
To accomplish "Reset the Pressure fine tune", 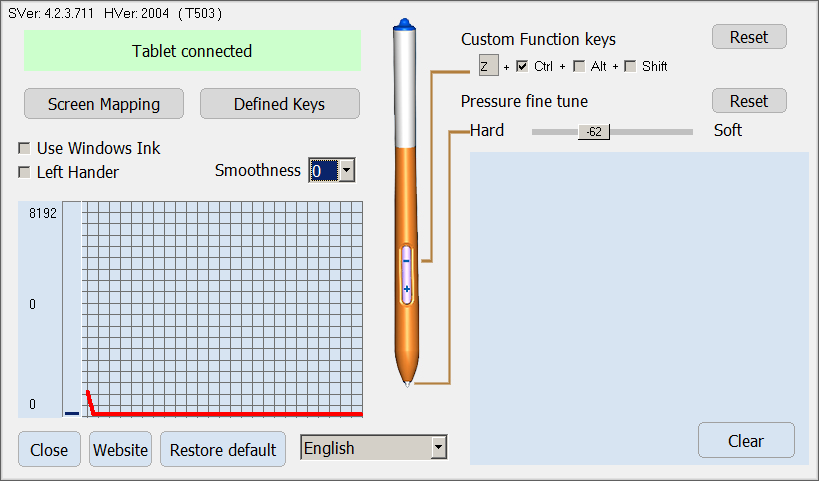I will pyautogui.click(x=749, y=101).
